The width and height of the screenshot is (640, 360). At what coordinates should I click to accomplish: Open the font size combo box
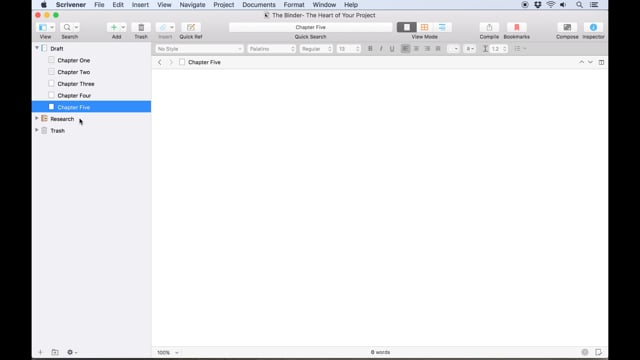pos(349,49)
